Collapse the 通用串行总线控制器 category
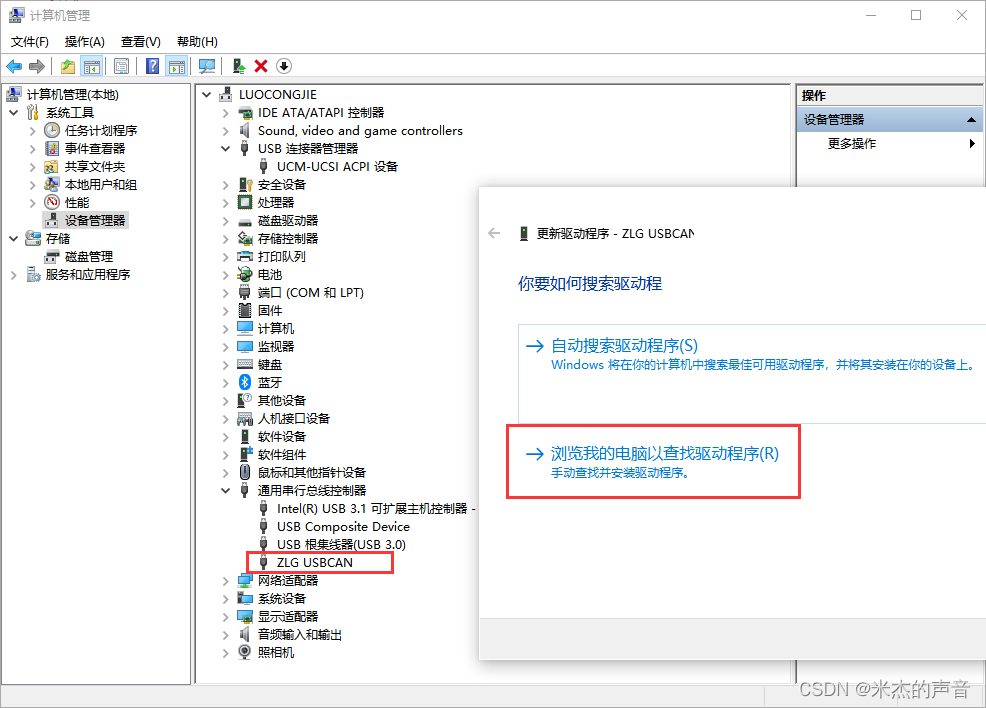The height and width of the screenshot is (708, 986). point(225,490)
